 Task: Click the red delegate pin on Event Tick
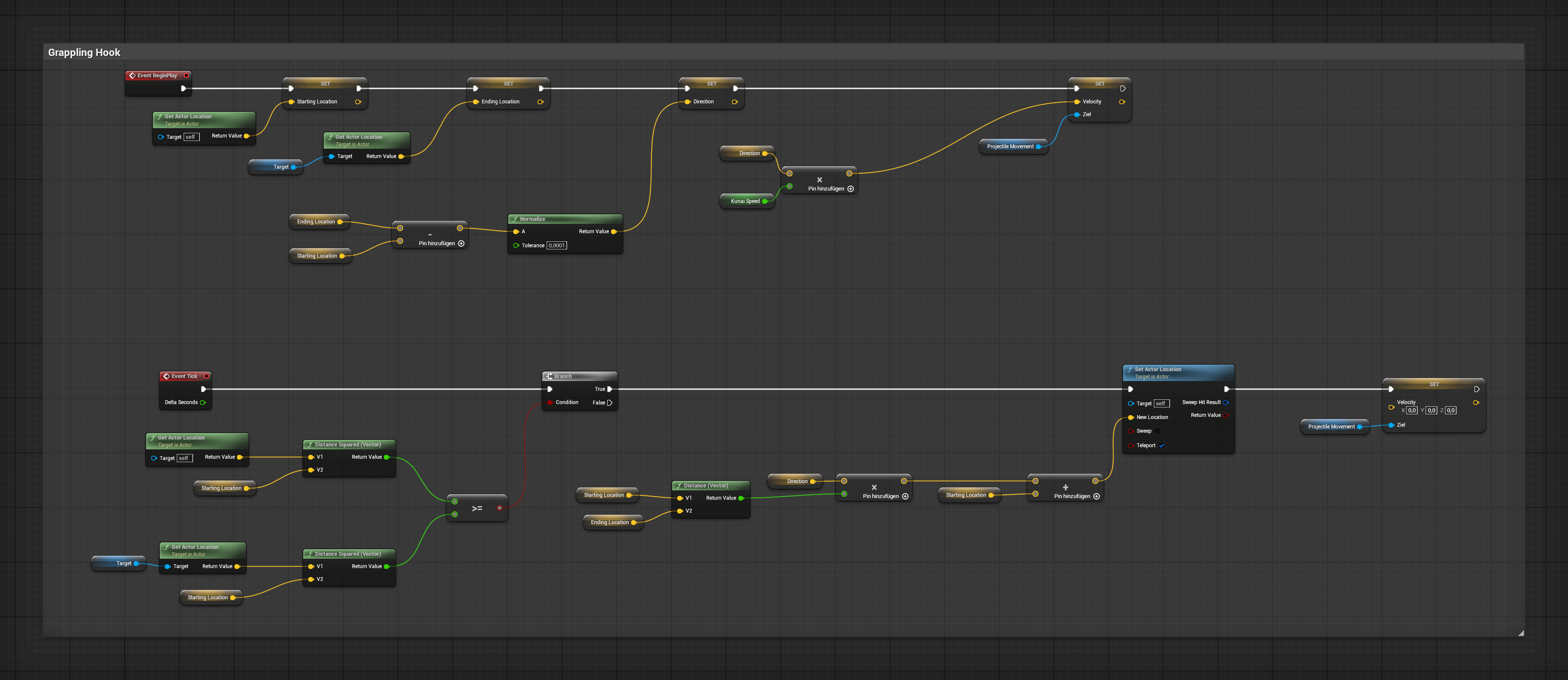[206, 376]
